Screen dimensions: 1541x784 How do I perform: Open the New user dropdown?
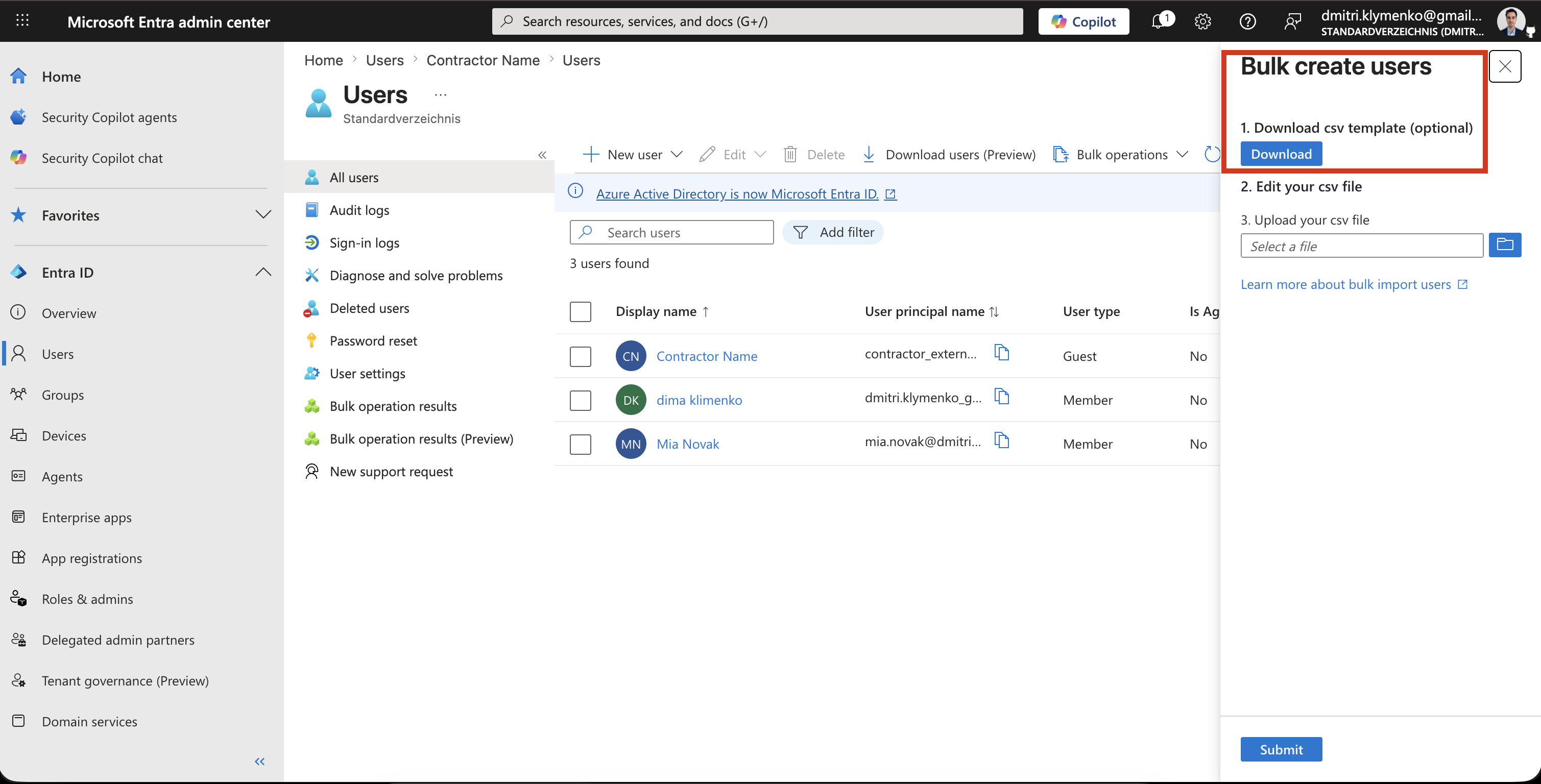pyautogui.click(x=633, y=155)
